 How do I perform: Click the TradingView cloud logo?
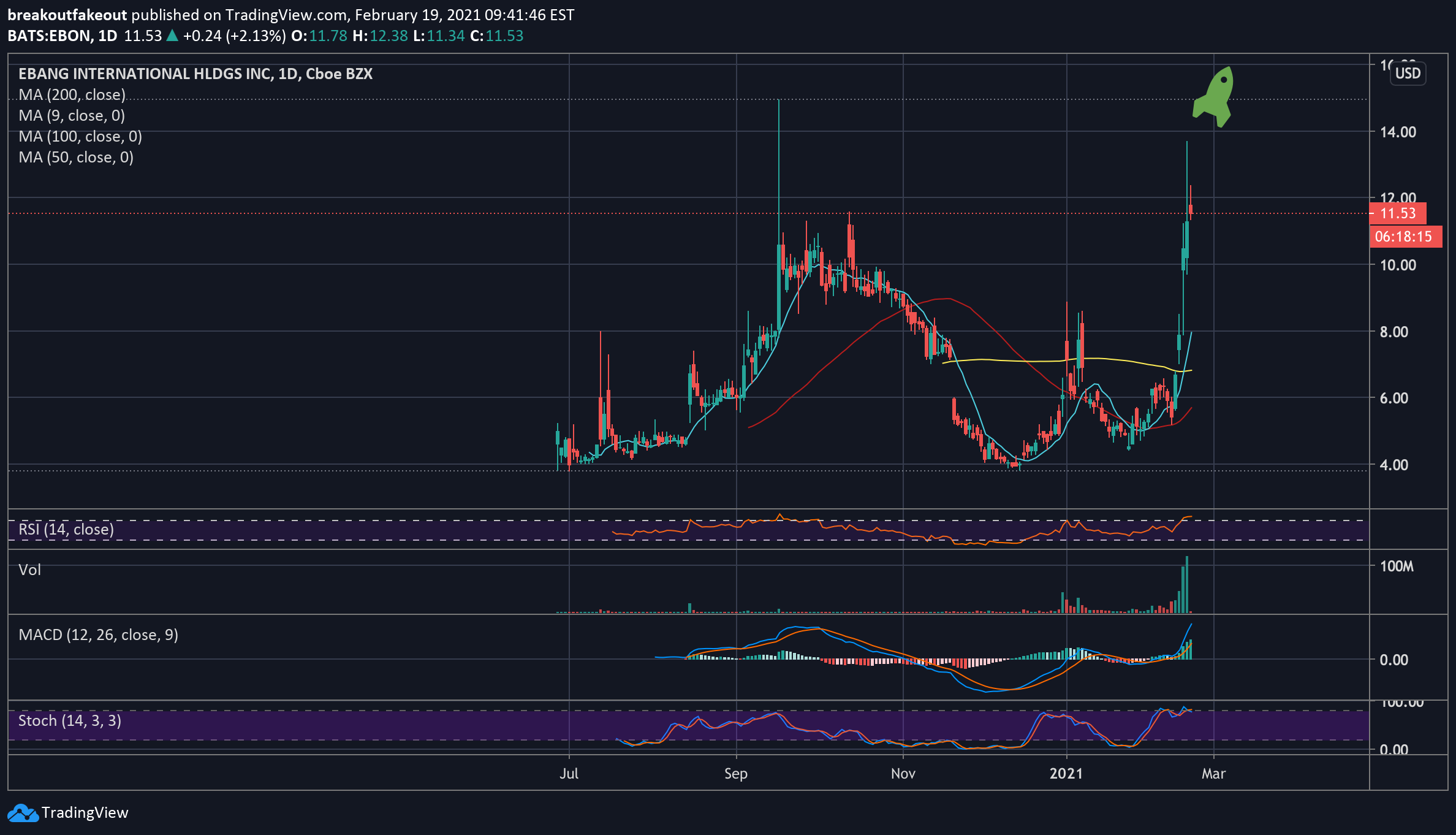coord(23,813)
